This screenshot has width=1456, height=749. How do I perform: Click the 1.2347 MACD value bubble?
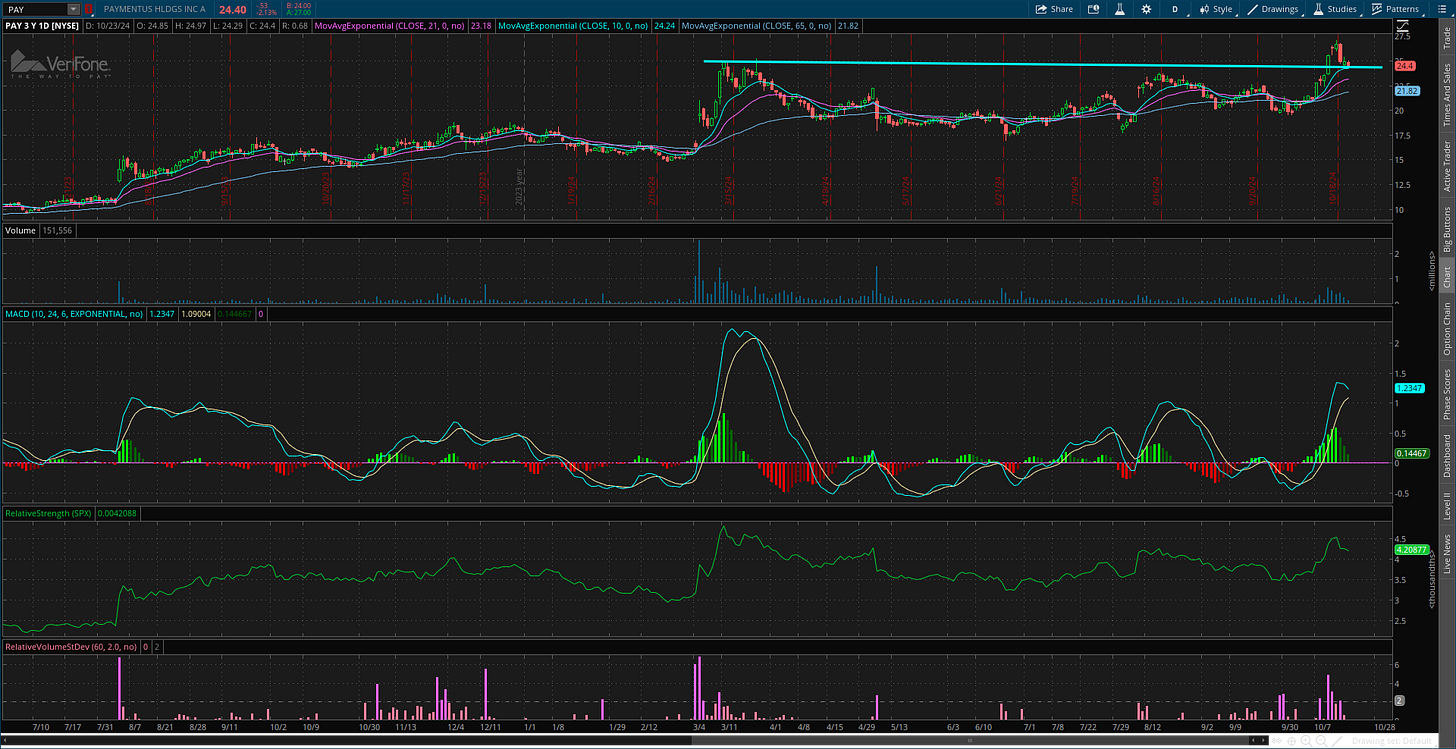tap(1409, 388)
